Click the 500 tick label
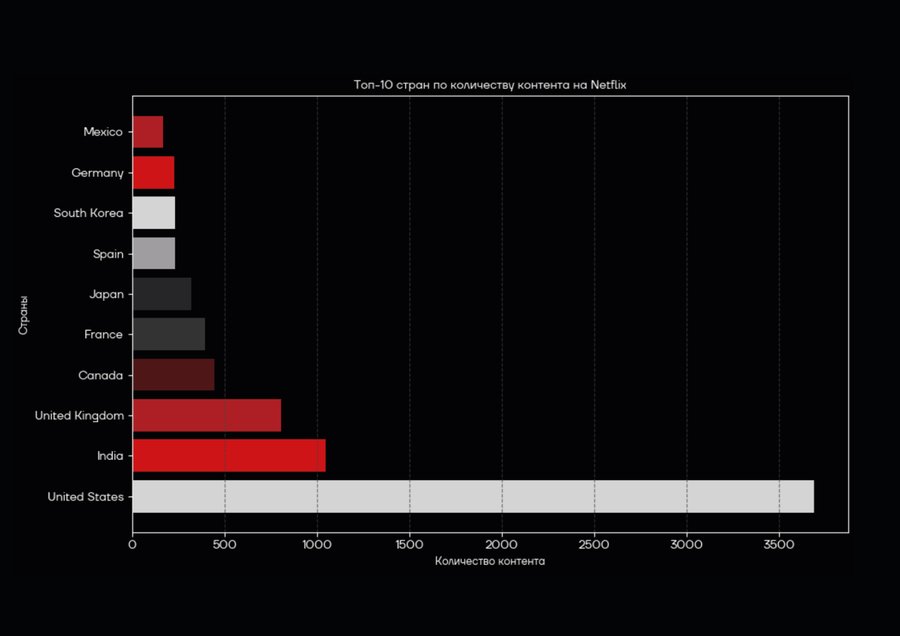This screenshot has width=900, height=636. (224, 544)
